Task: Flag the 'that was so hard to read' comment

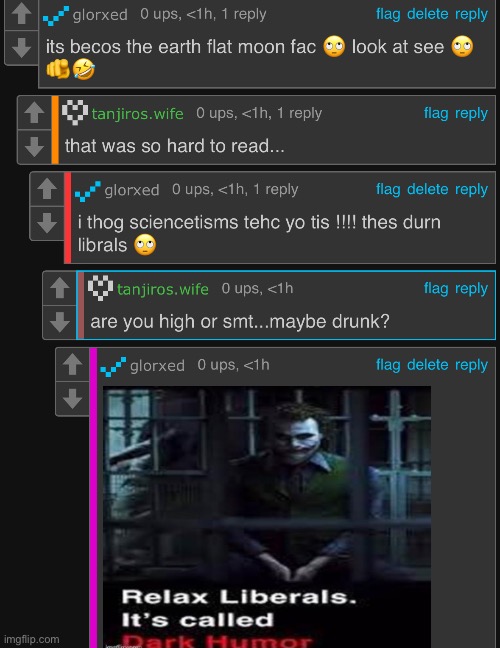Action: pos(436,113)
